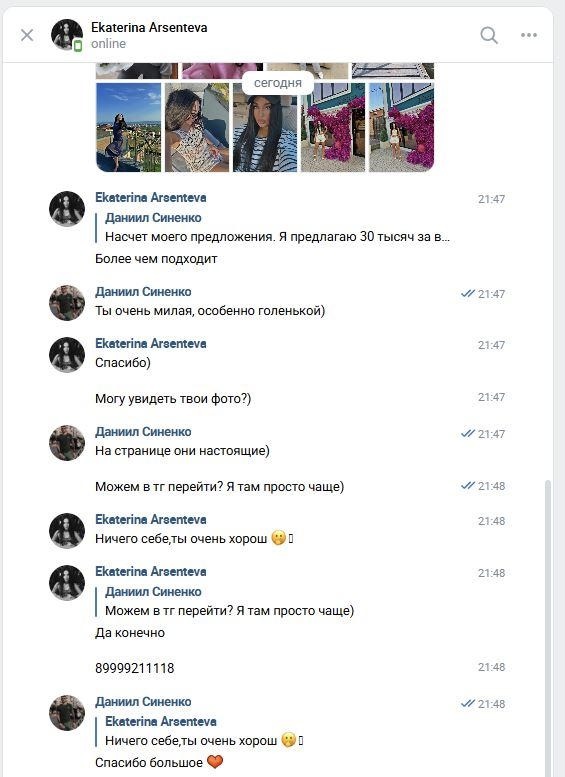Select the message 'Спасибо)' from Ekaterina
Image resolution: width=565 pixels, height=777 pixels.
click(x=123, y=363)
